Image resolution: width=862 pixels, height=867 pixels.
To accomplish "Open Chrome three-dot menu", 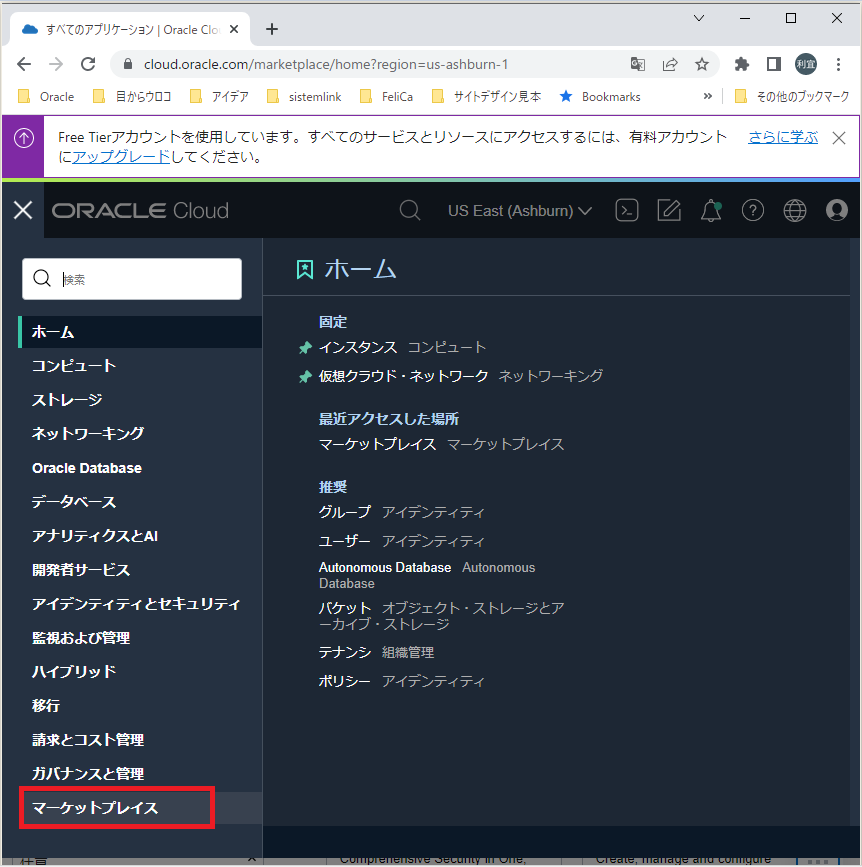I will click(x=838, y=64).
